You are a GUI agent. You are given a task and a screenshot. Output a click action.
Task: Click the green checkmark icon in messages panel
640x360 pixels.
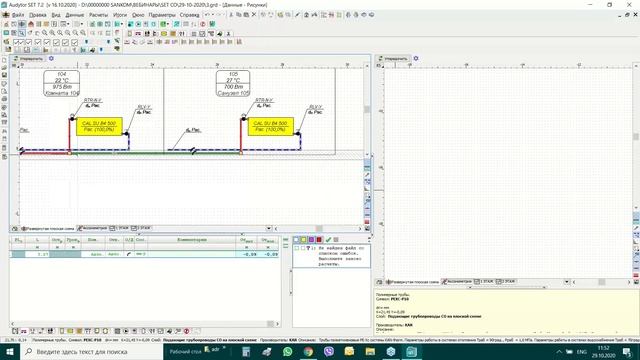pos(328,240)
